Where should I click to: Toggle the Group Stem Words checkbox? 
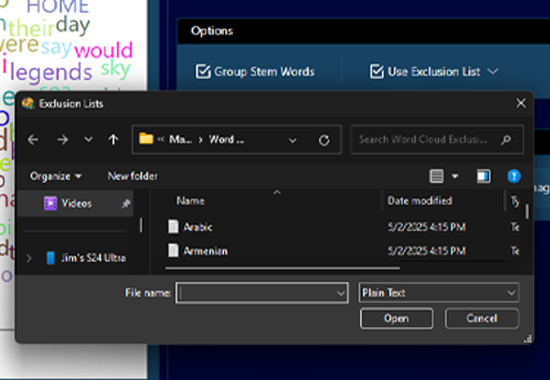point(203,72)
